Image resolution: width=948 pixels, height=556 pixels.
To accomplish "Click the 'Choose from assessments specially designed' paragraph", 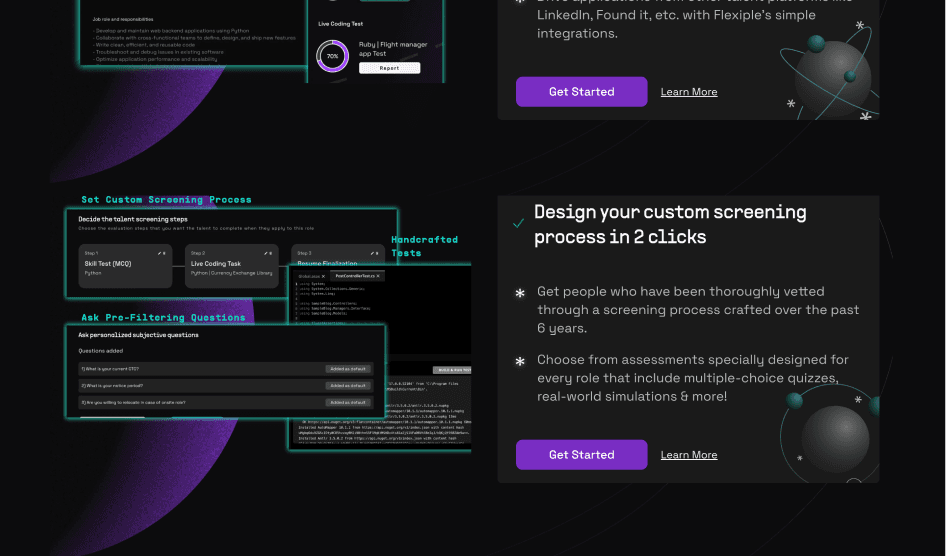I will click(693, 378).
